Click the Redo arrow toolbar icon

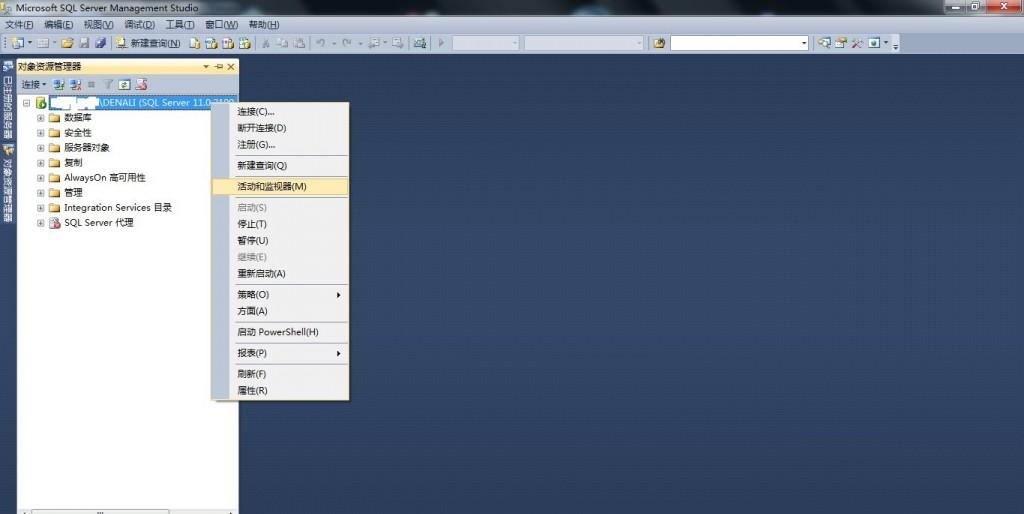347,43
